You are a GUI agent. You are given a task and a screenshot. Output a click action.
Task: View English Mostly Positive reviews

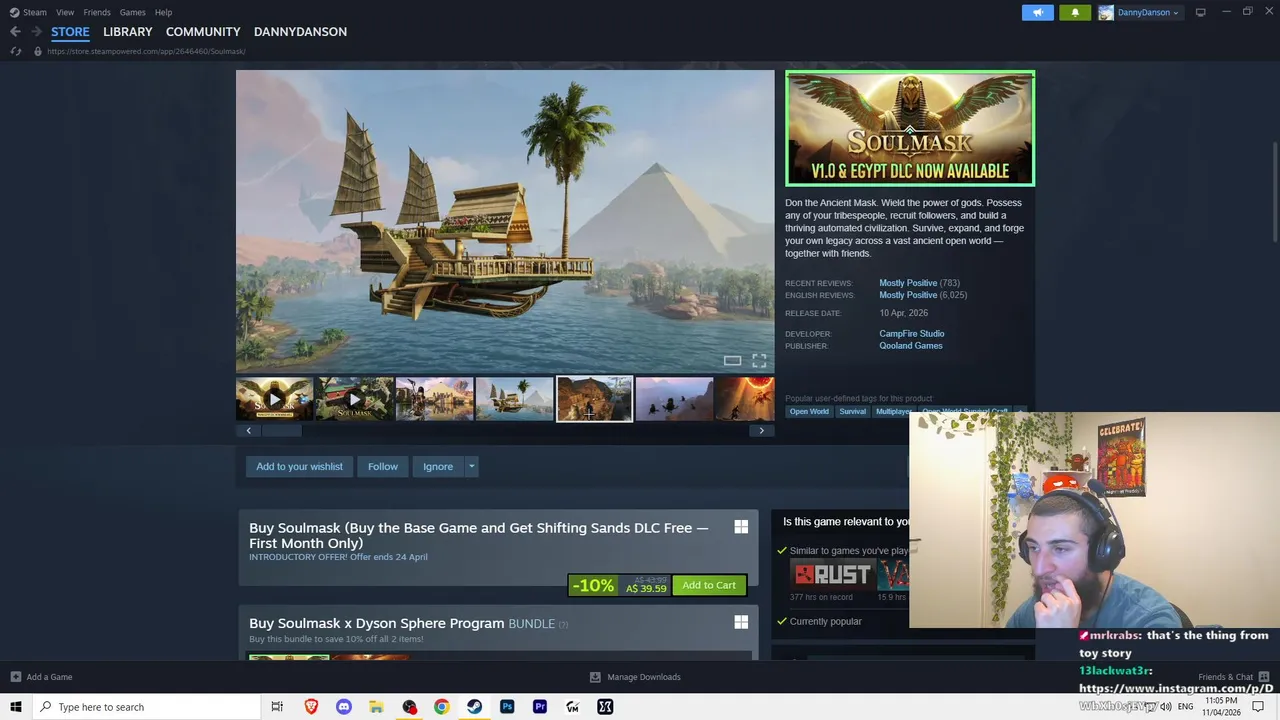click(908, 295)
